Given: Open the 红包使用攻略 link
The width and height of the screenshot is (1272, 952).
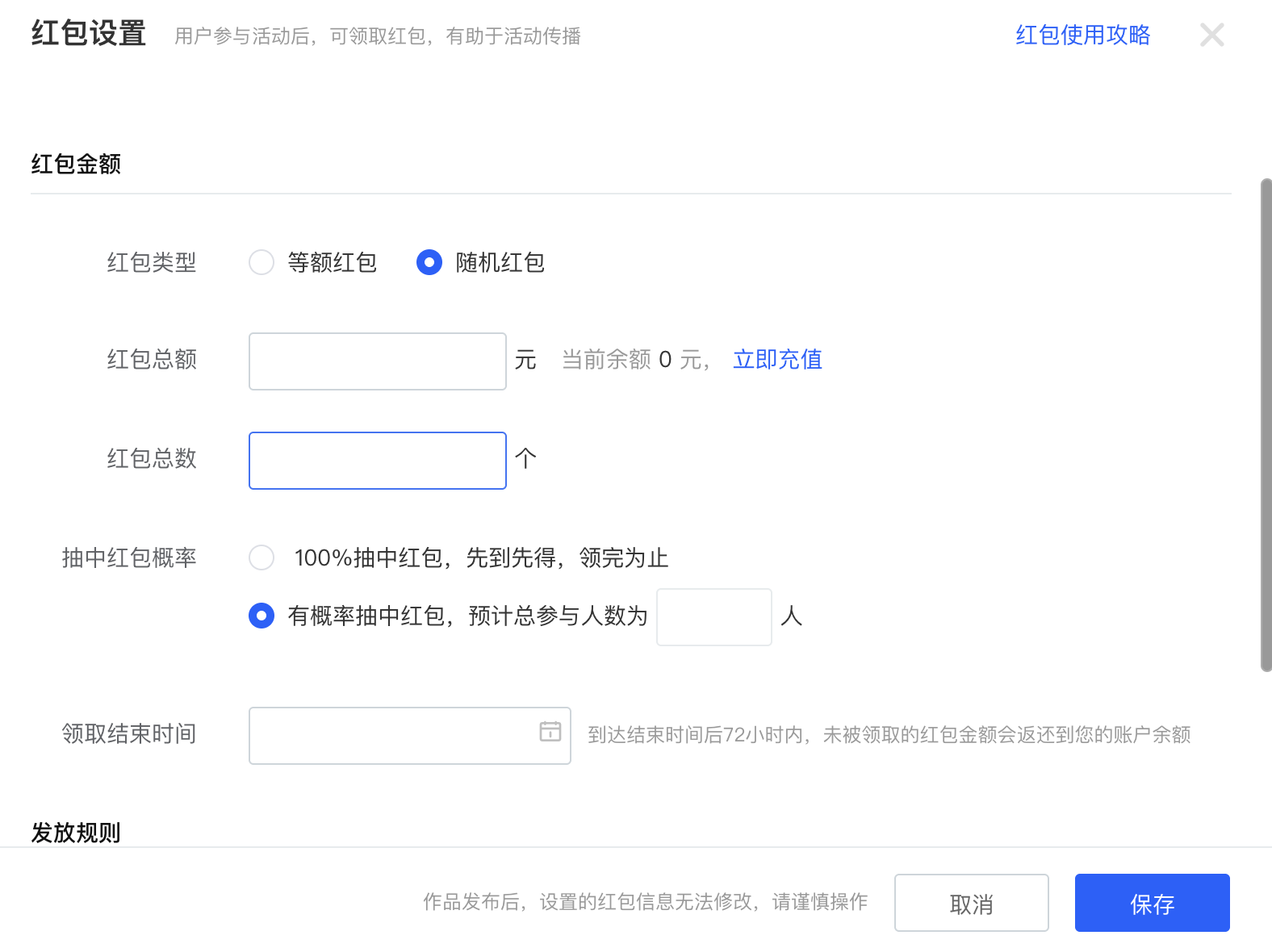Looking at the screenshot, I should pyautogui.click(x=1082, y=35).
